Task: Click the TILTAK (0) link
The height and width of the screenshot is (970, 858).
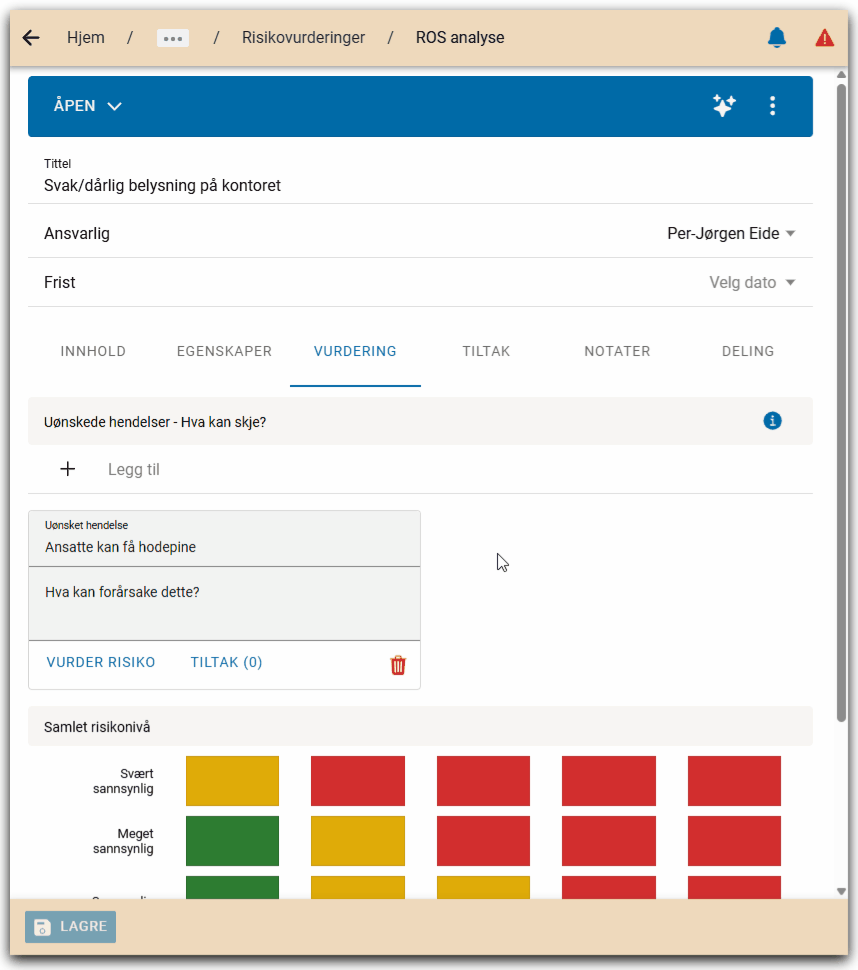Action: pos(226,662)
